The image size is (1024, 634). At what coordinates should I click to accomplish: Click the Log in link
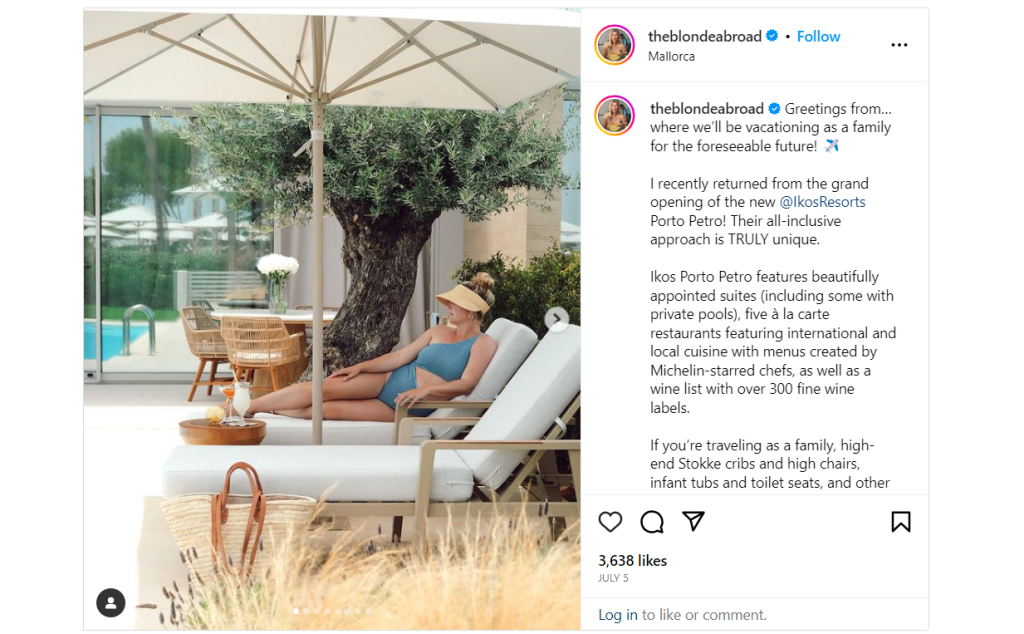point(618,615)
